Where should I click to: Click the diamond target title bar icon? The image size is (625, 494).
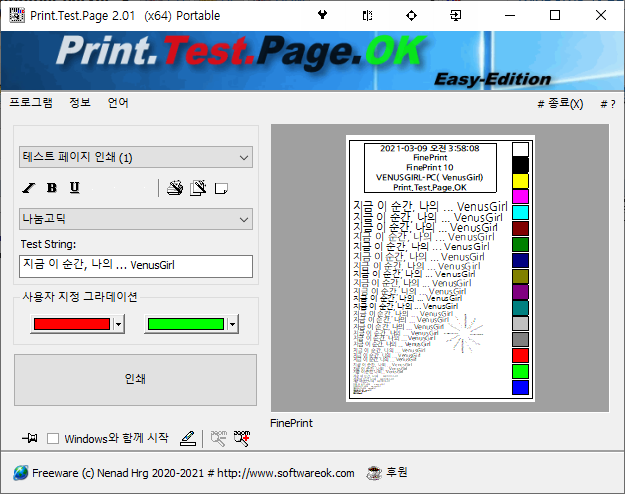[x=411, y=16]
